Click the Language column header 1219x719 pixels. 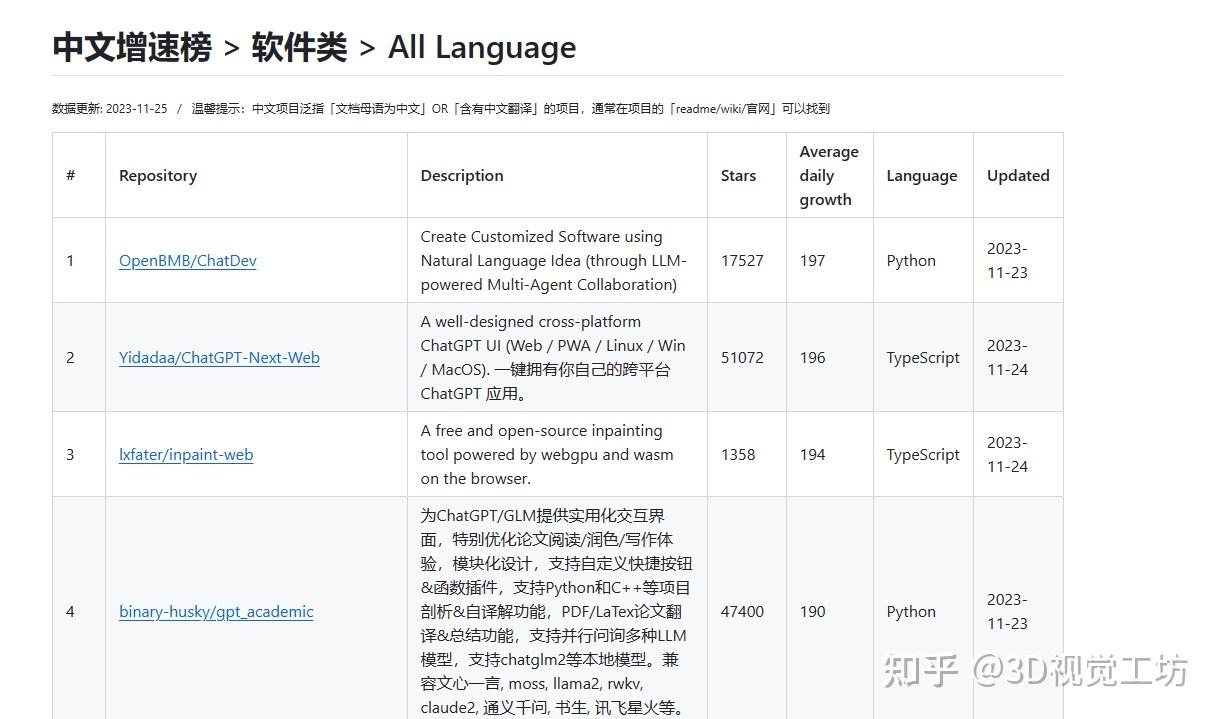coord(921,175)
